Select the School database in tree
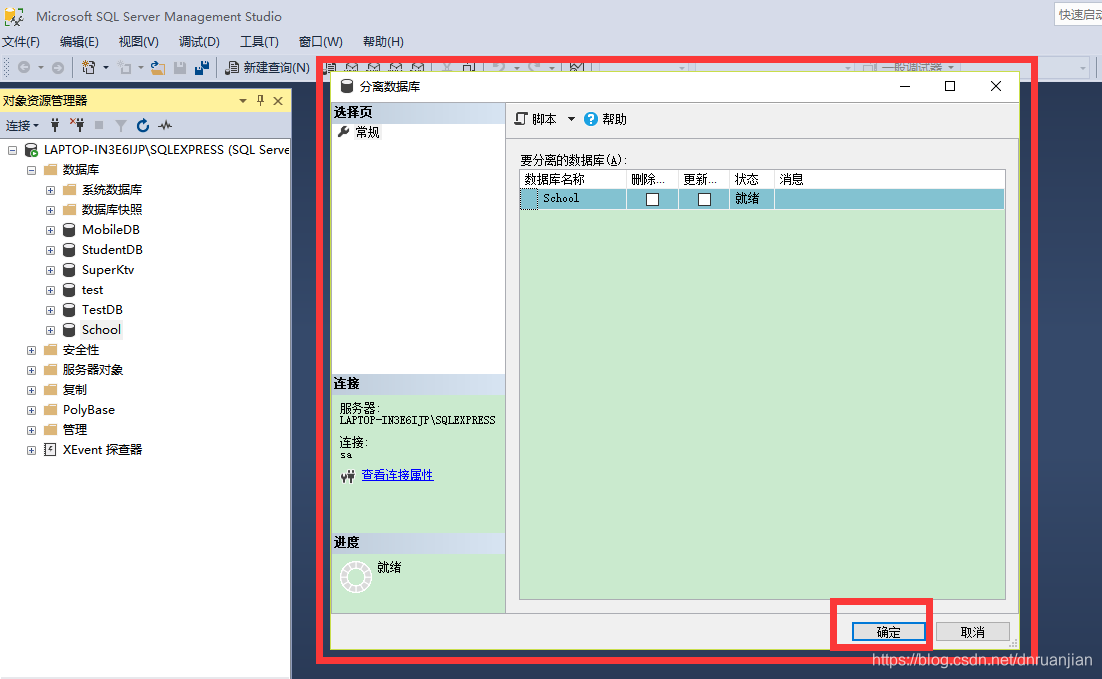Image resolution: width=1102 pixels, height=679 pixels. click(101, 330)
